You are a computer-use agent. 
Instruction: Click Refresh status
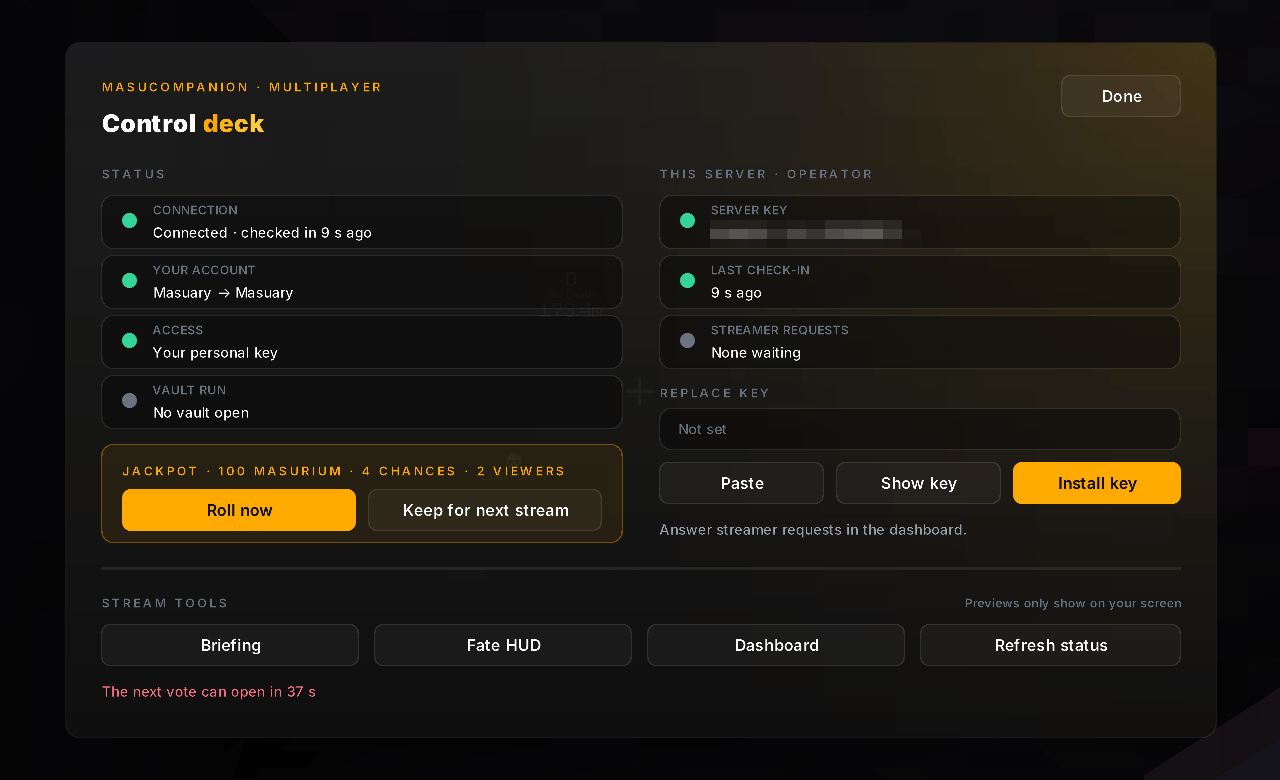[x=1050, y=645]
